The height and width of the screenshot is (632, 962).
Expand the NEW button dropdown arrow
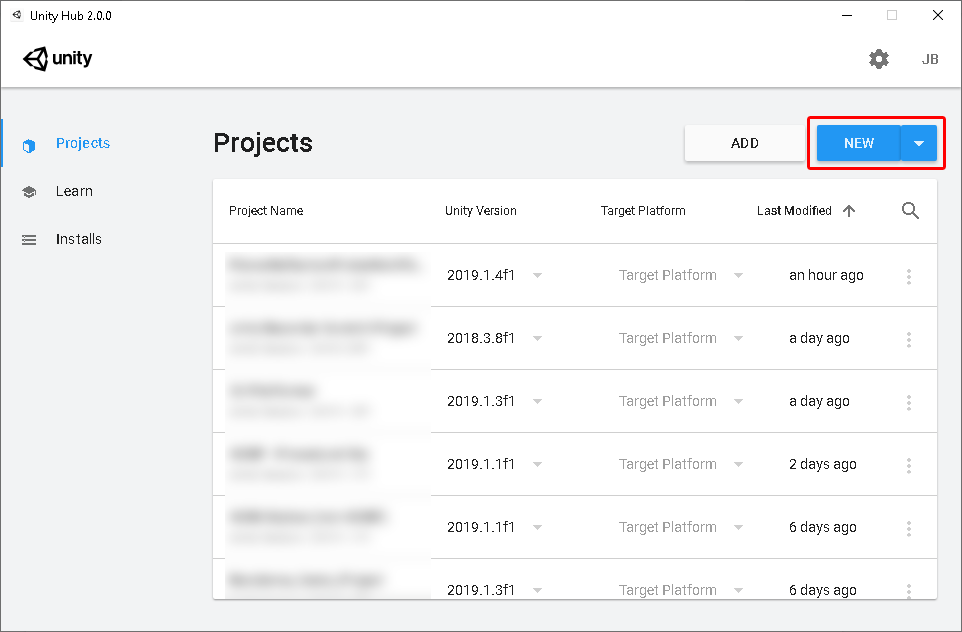click(x=918, y=143)
